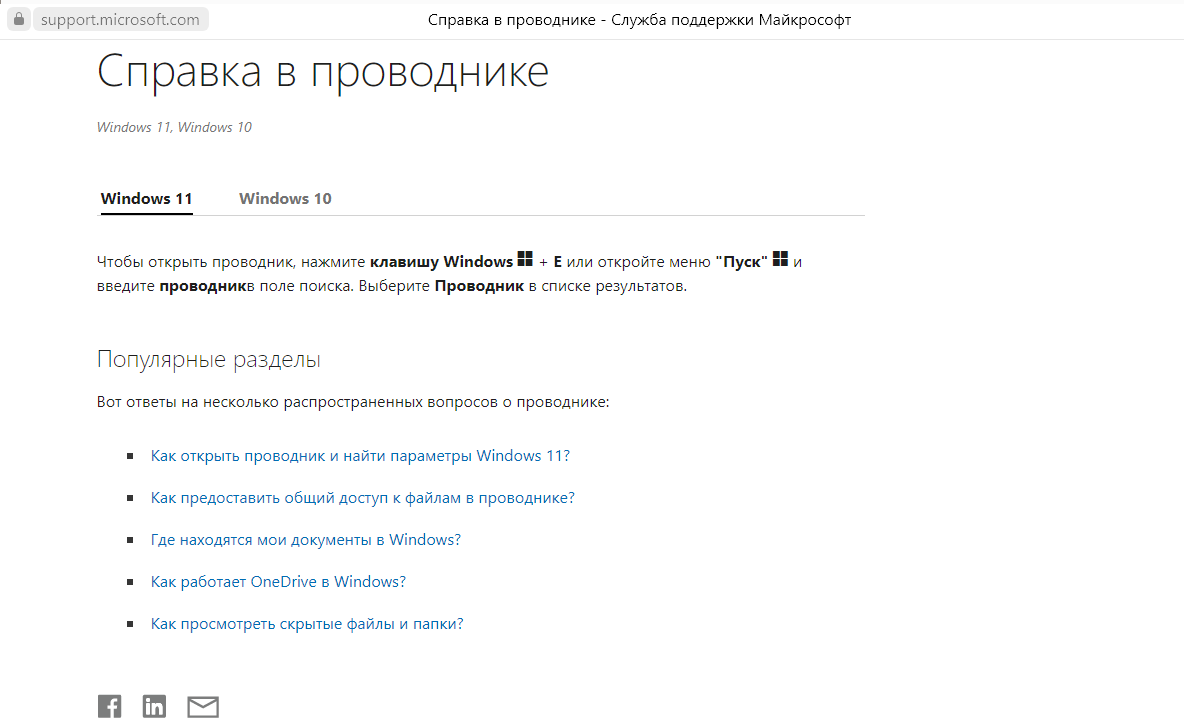Click the sentence starting "Вот ответы на несколько"
The height and width of the screenshot is (720, 1184).
click(x=353, y=402)
